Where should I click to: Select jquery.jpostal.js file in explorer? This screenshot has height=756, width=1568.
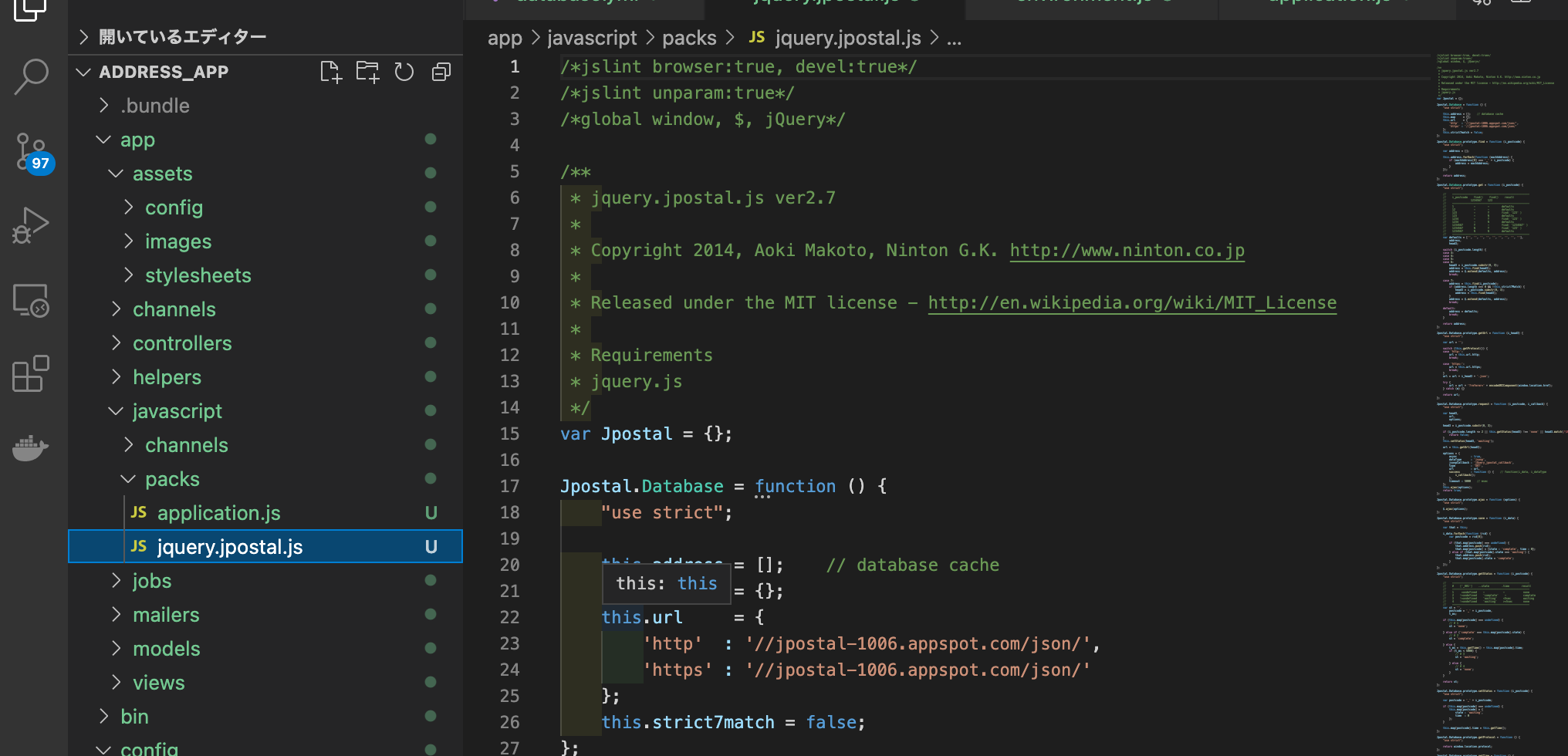(265, 547)
